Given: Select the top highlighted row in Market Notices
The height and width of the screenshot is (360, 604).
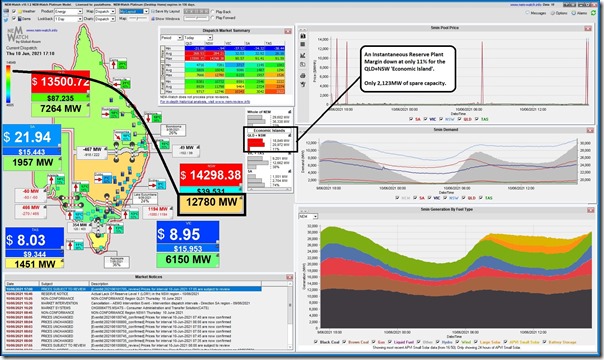Looking at the screenshot, I should (x=133, y=289).
